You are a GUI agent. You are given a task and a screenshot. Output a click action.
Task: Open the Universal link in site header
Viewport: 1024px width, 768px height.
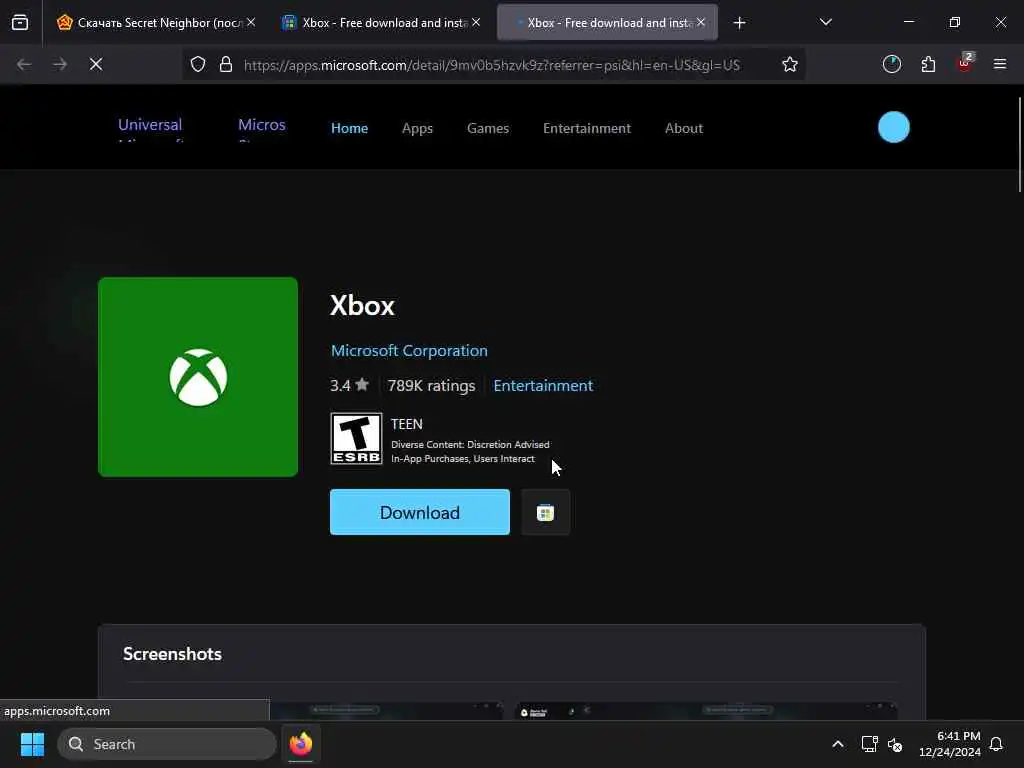pos(150,128)
